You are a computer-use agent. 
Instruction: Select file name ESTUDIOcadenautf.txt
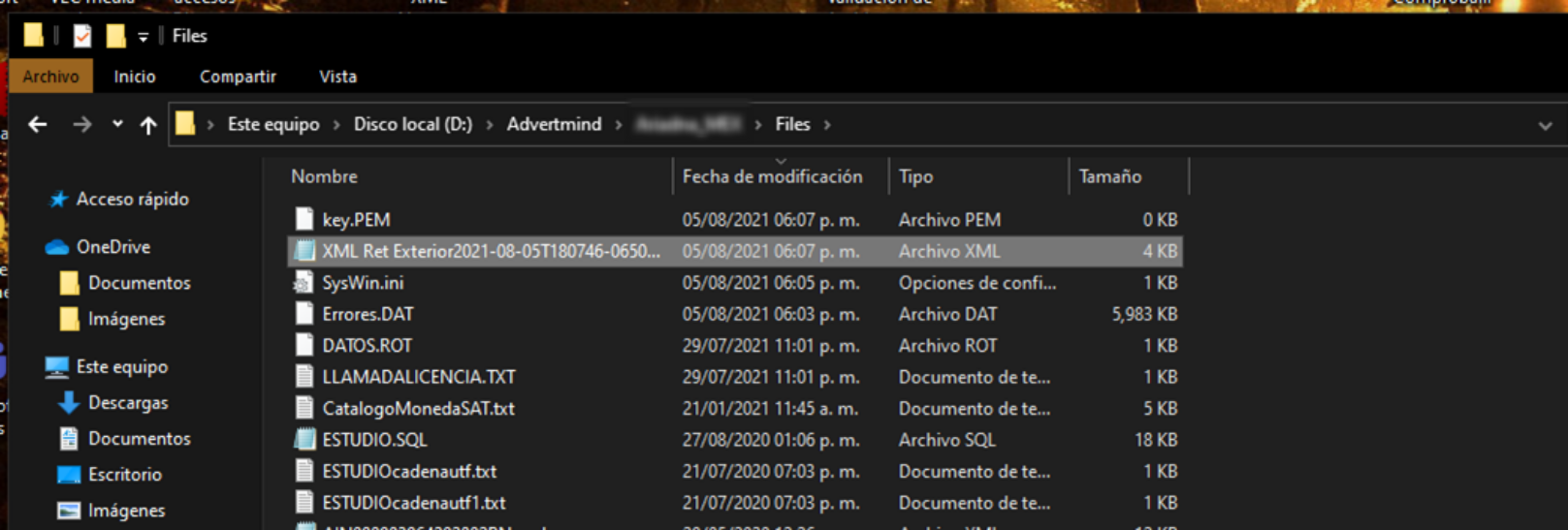click(x=409, y=472)
